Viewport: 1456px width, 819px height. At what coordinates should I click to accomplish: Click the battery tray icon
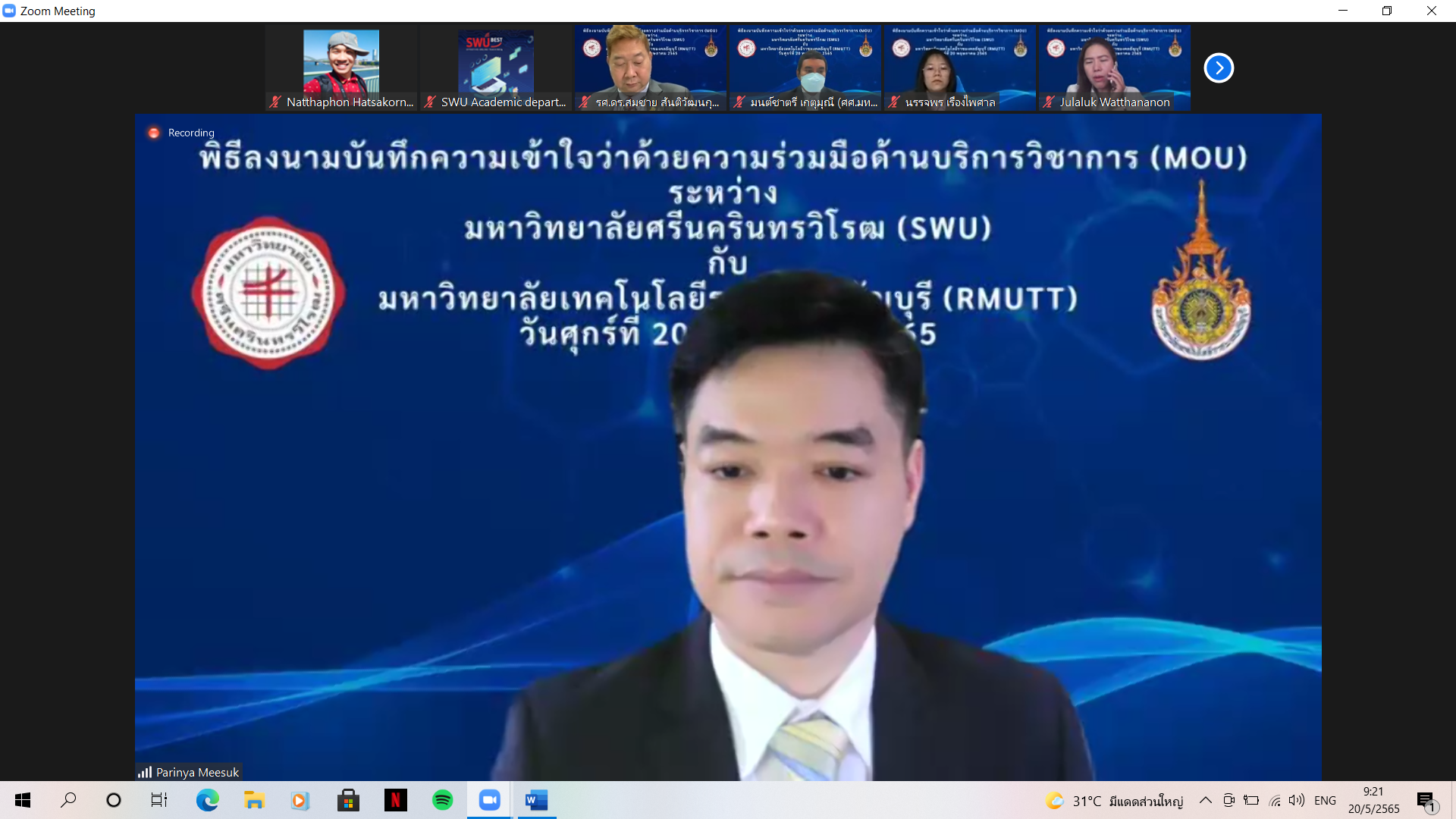[1252, 800]
